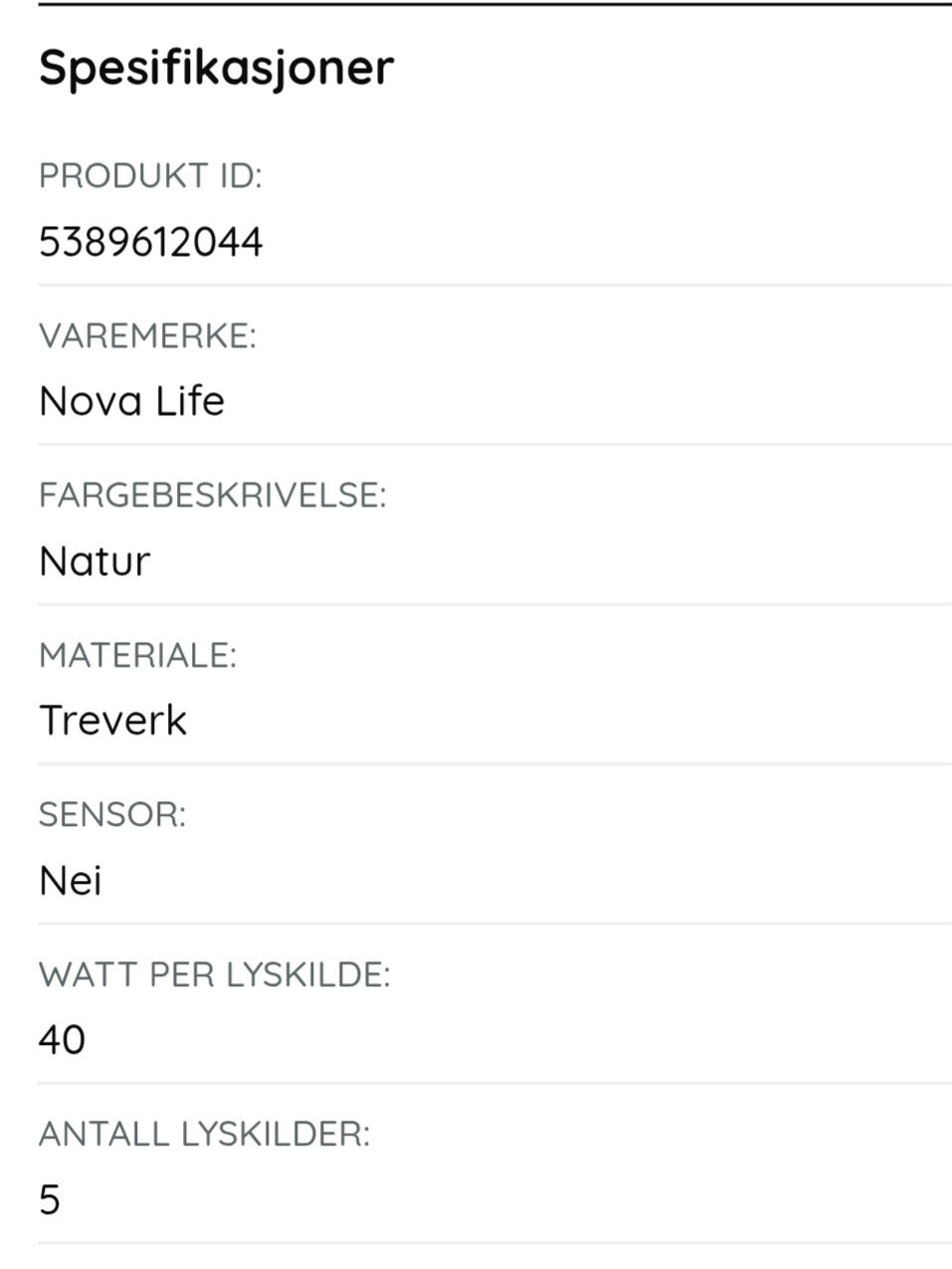
Task: Select product ID number 5389612044
Action: coord(150,242)
